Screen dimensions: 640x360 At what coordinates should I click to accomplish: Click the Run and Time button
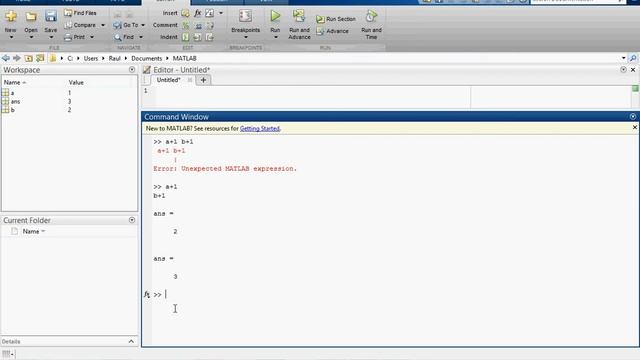click(x=371, y=24)
